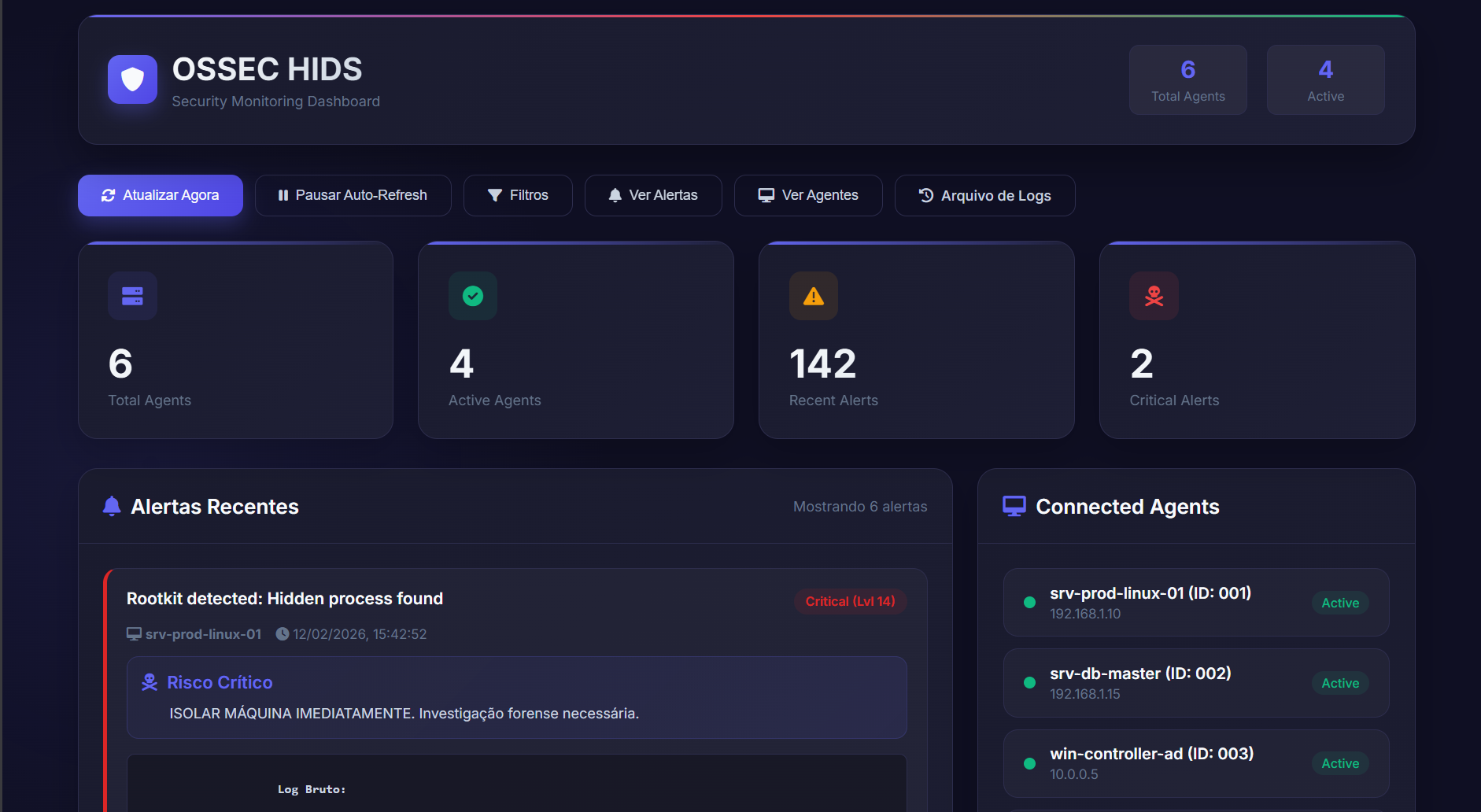The height and width of the screenshot is (812, 1481).
Task: Click the Security Monitoring Dashboard subtitle
Action: (276, 101)
